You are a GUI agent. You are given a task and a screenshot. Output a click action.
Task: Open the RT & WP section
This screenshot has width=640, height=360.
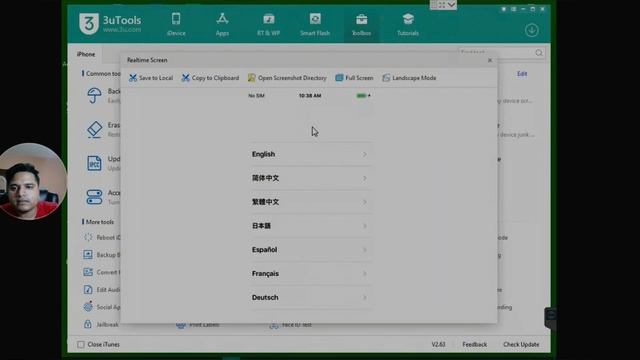[x=269, y=24]
